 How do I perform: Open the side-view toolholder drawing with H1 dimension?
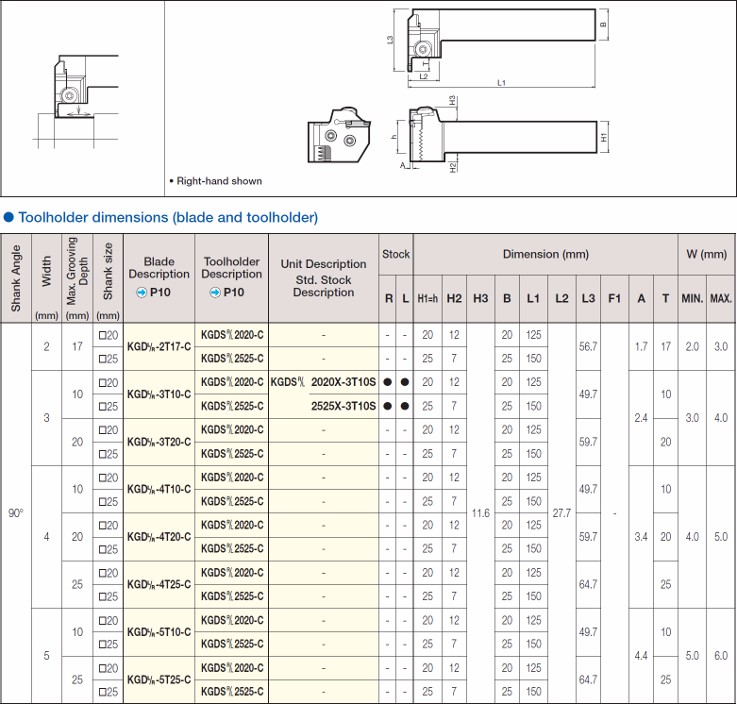(503, 135)
